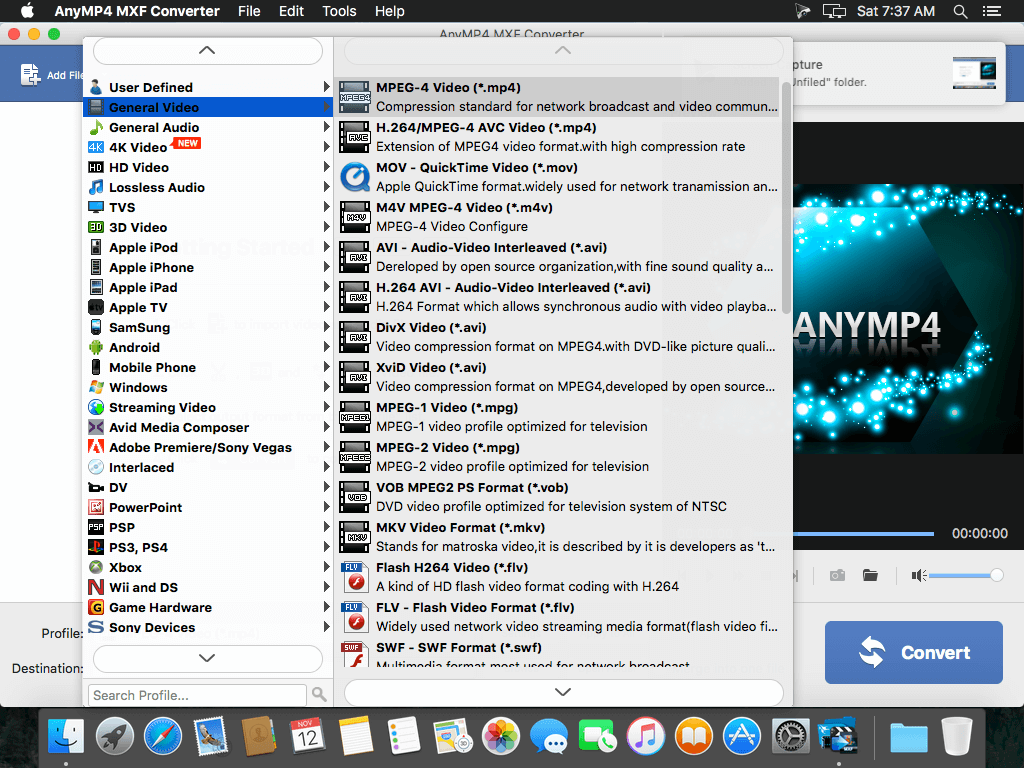Click the playback progress bar

tap(863, 534)
